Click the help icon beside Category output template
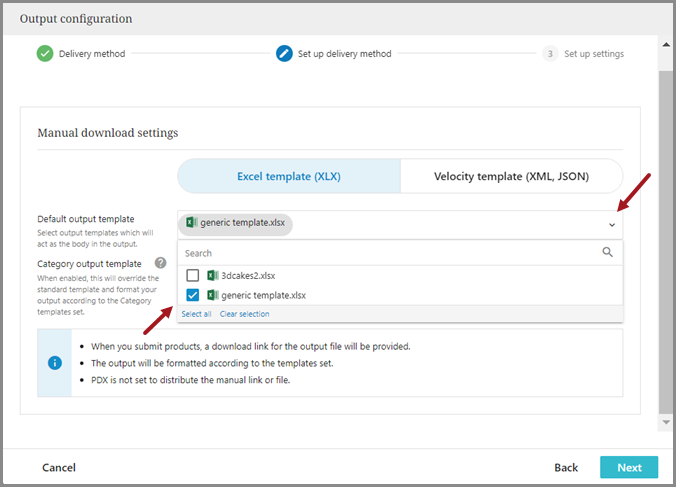This screenshot has height=487, width=676. 160,263
